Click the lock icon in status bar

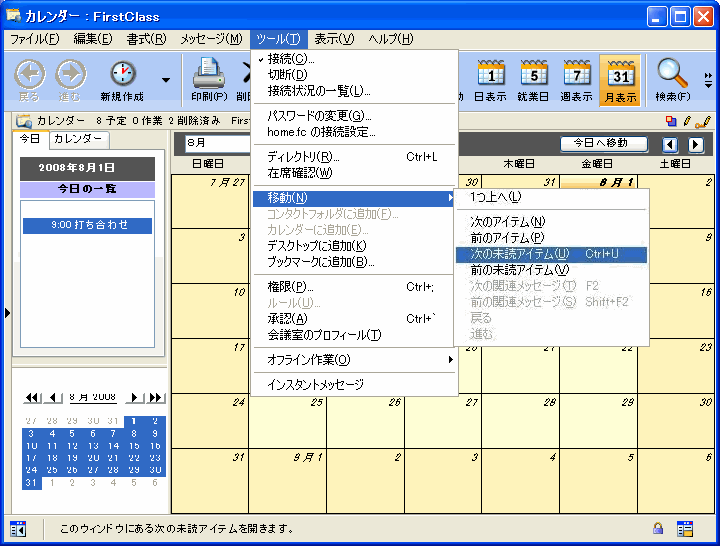click(x=658, y=529)
